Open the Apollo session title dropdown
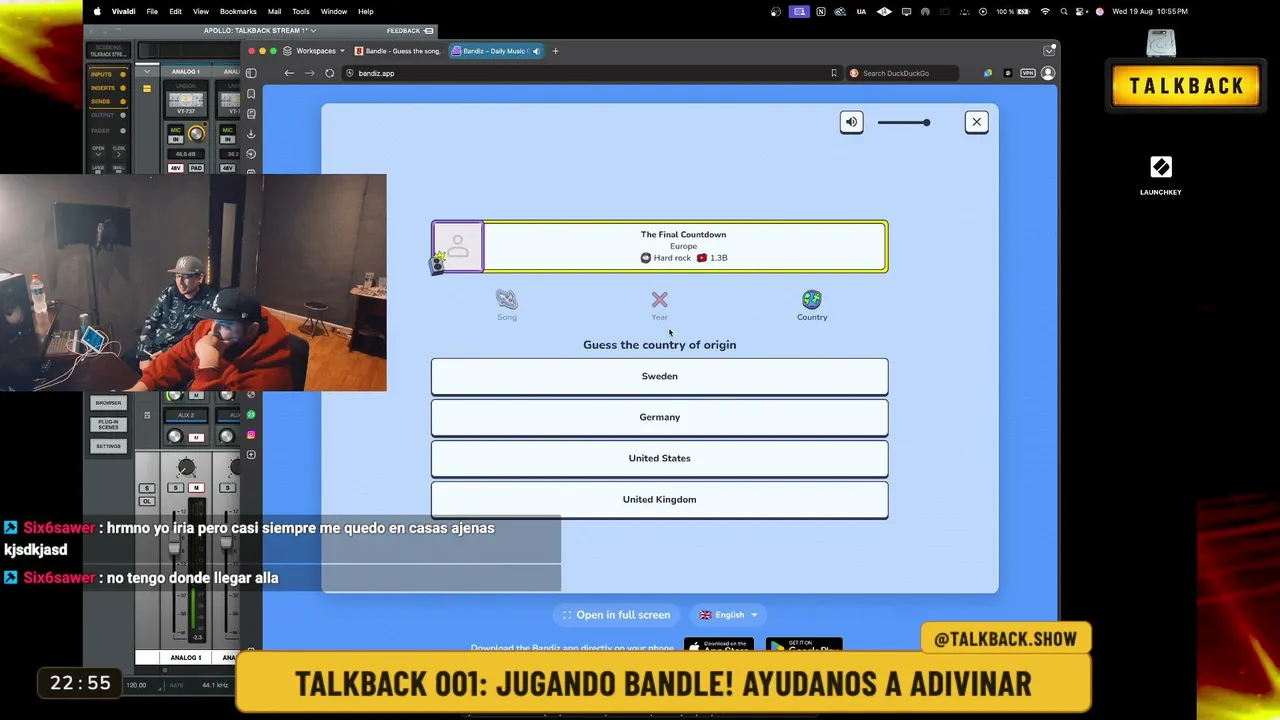Image resolution: width=1280 pixels, height=720 pixels. (x=260, y=31)
